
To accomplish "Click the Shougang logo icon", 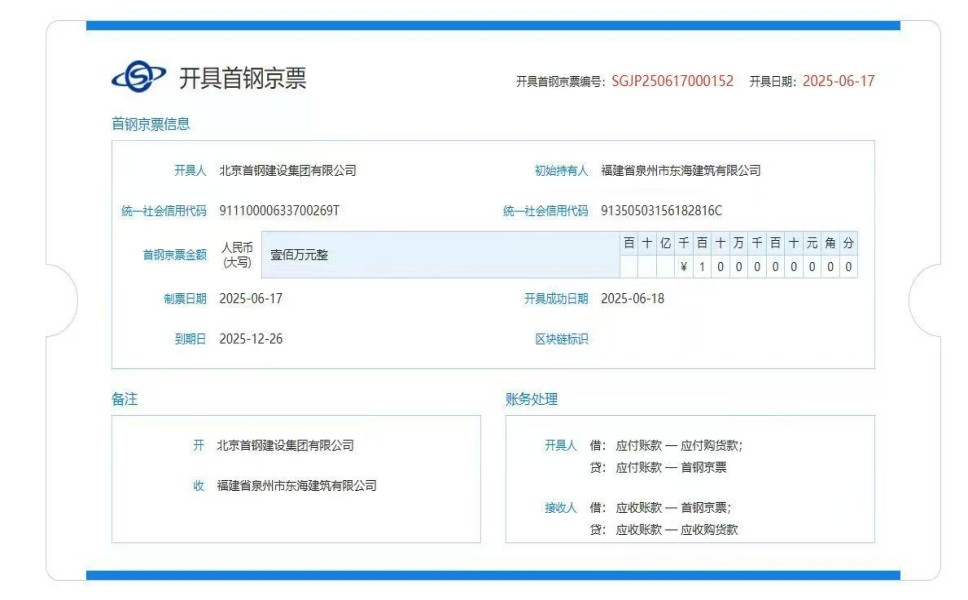I will [x=139, y=77].
